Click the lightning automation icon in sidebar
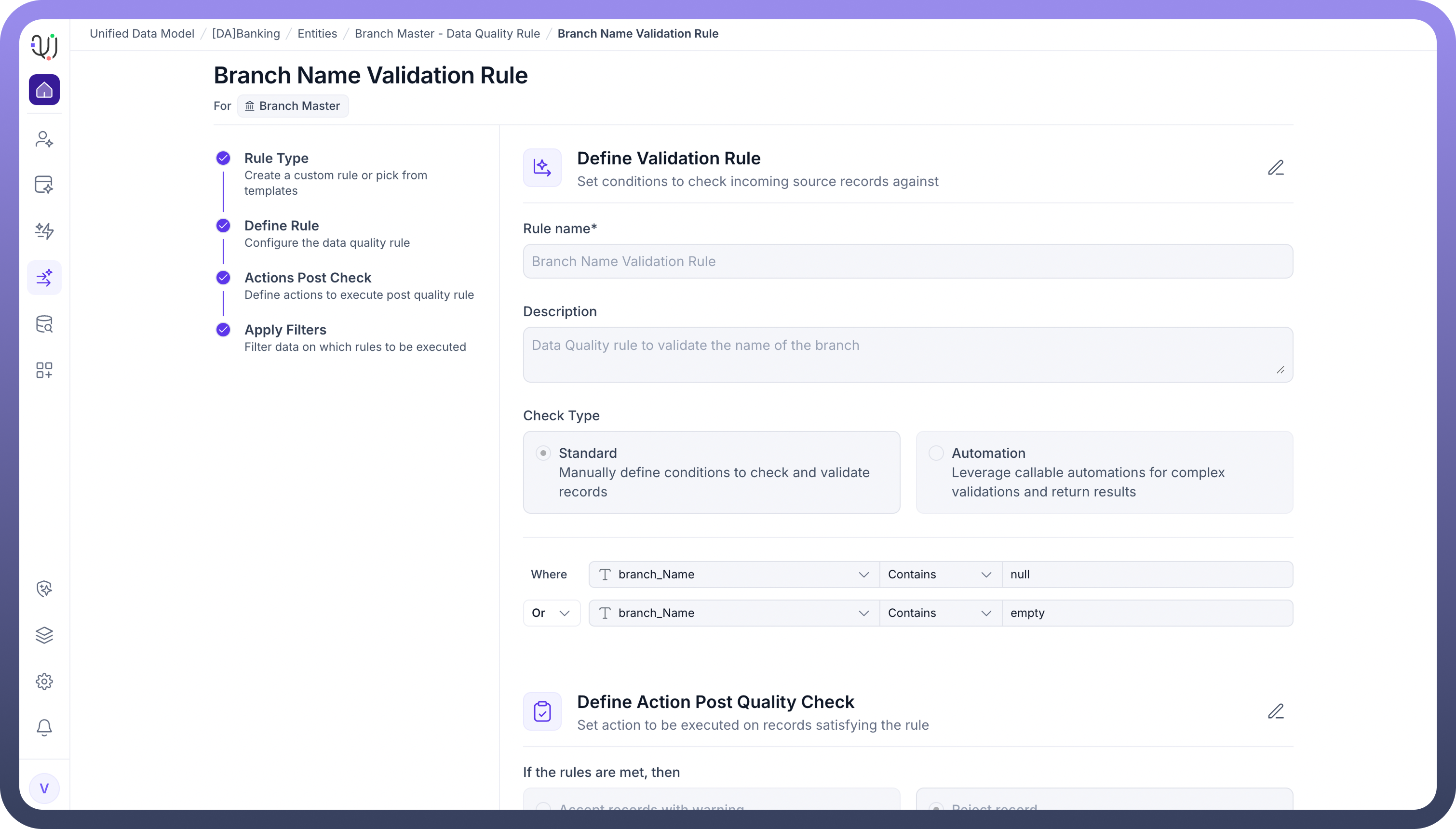Image resolution: width=1456 pixels, height=829 pixels. (x=44, y=230)
